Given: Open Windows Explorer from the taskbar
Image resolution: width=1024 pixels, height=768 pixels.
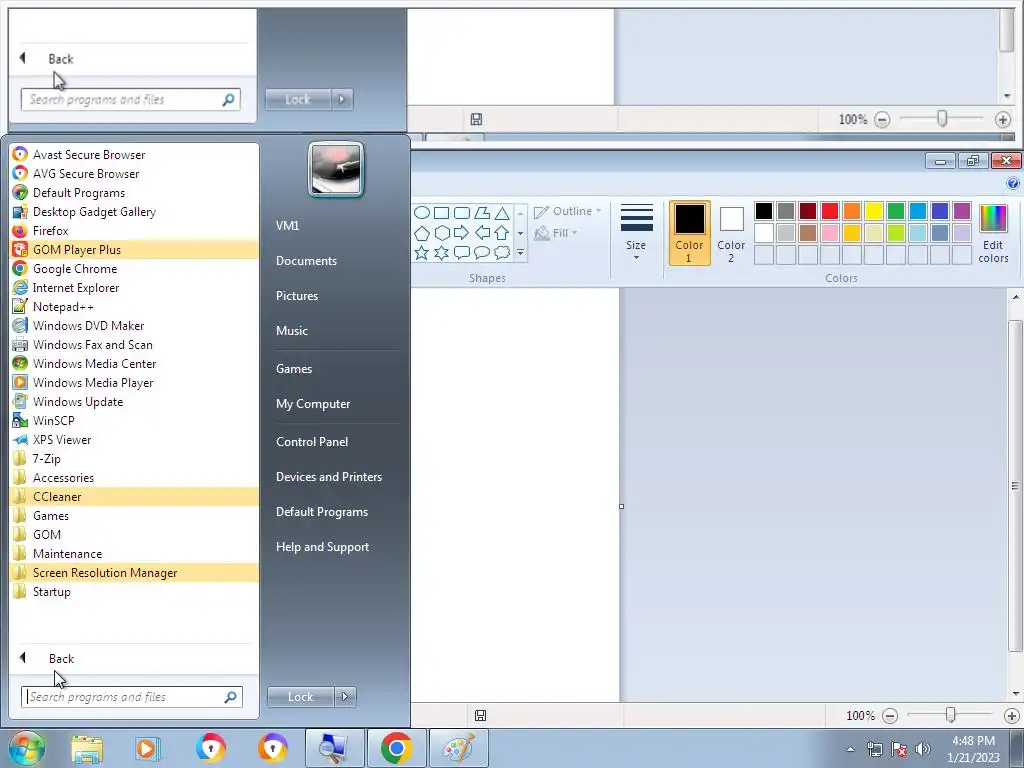Looking at the screenshot, I should (x=87, y=748).
